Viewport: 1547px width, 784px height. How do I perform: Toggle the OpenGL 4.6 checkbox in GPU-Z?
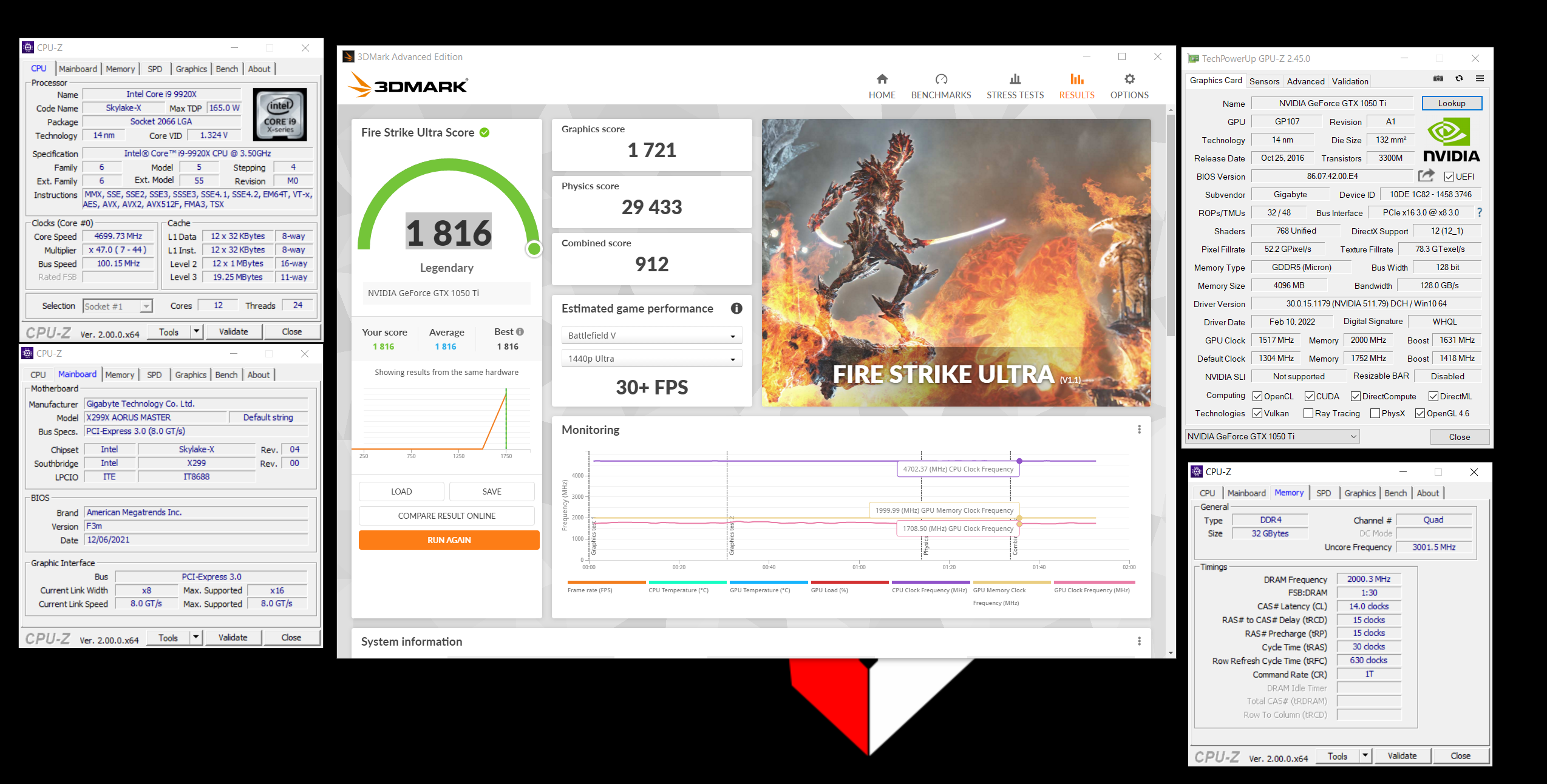pyautogui.click(x=1420, y=413)
